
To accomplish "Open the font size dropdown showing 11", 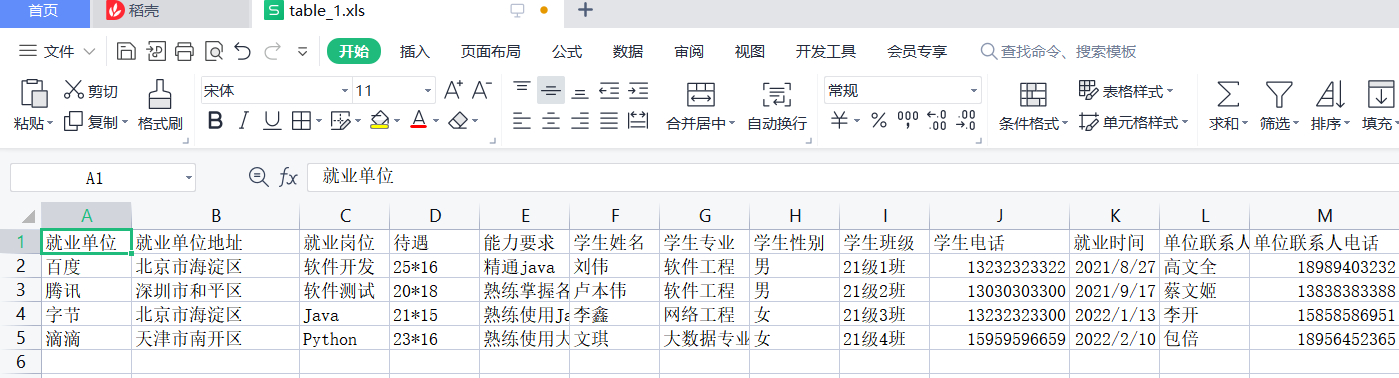I will [428, 91].
